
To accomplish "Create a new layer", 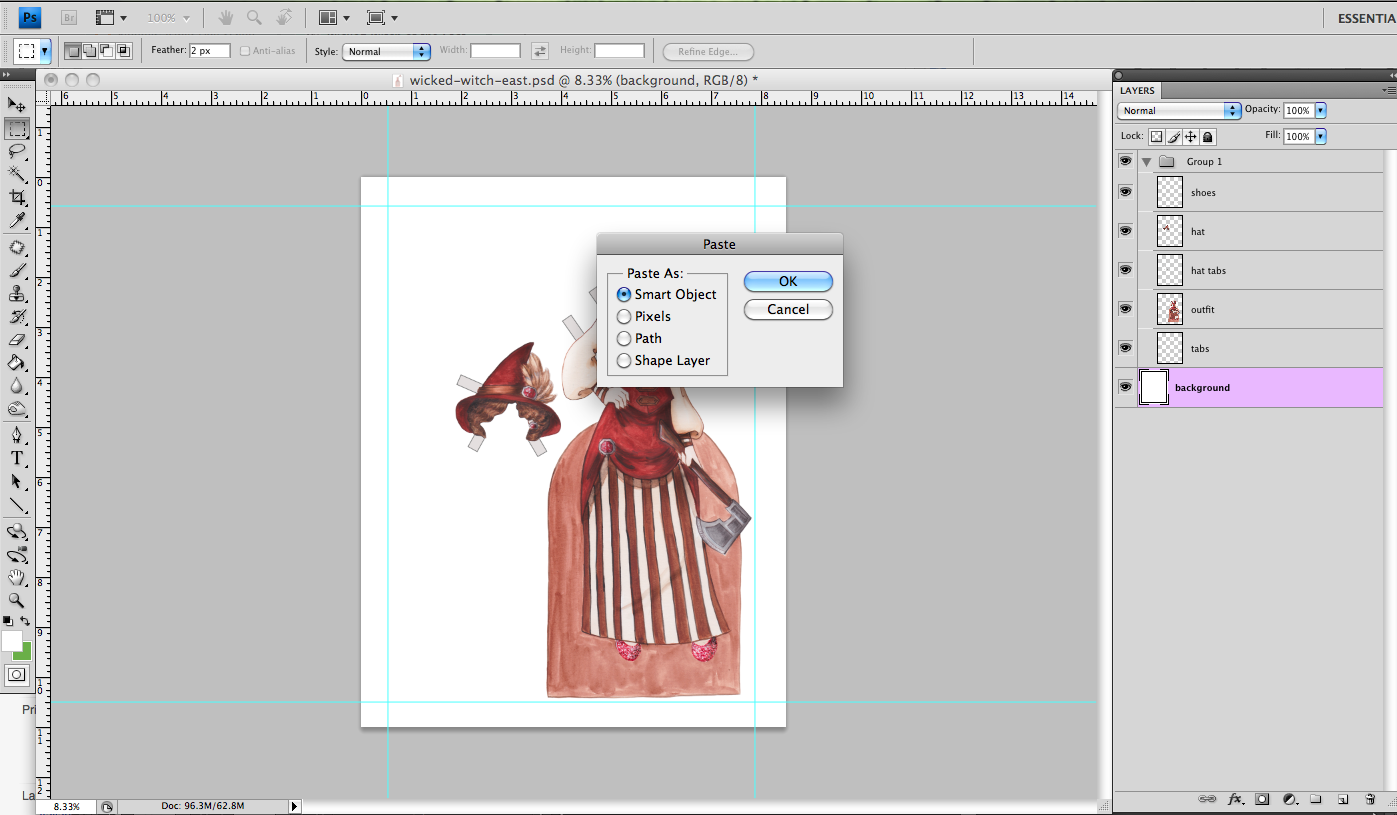I will pos(1343,799).
